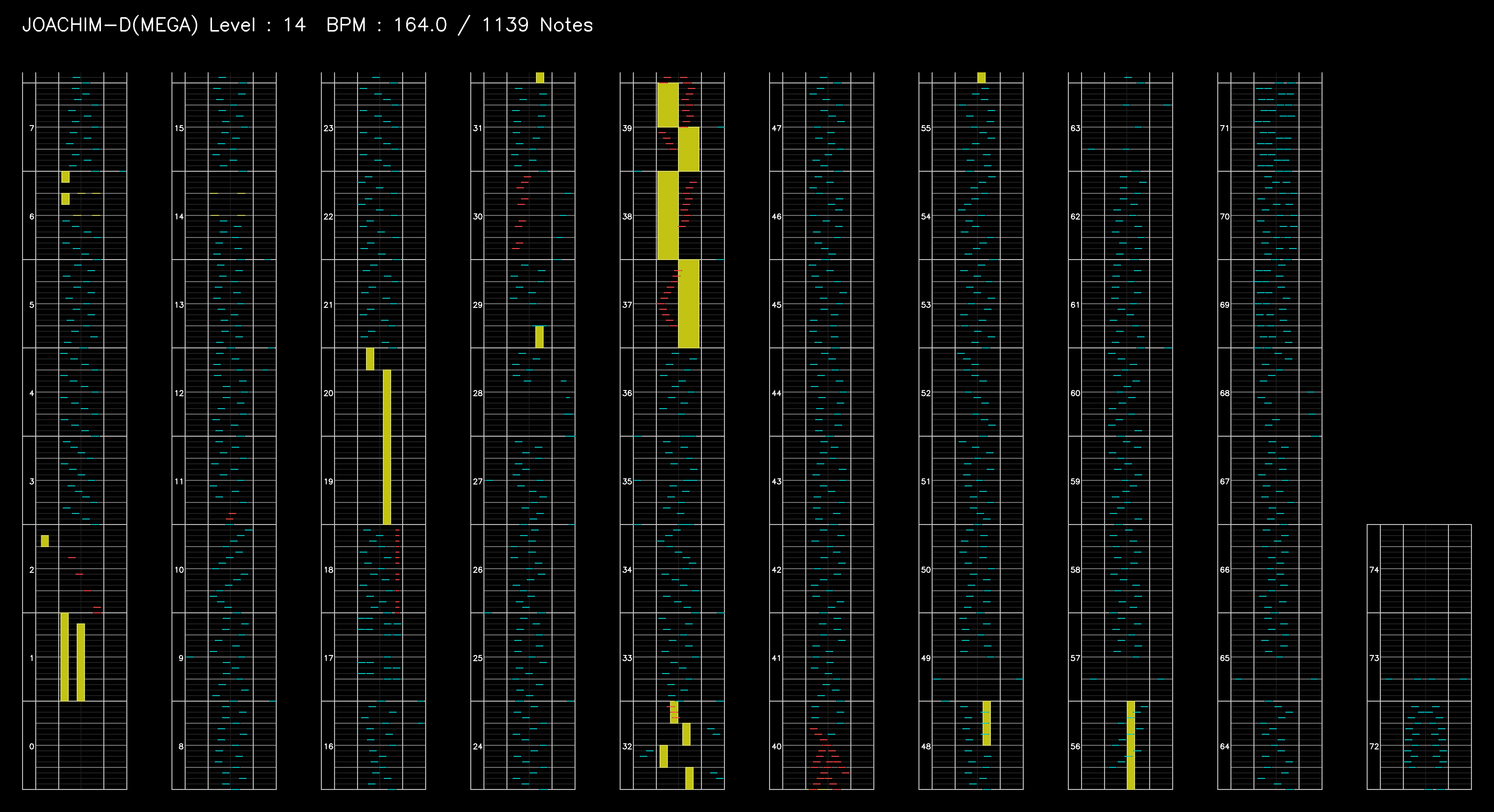Click the upper yellow note block in measure 6
This screenshot has height=812, width=1494.
click(66, 177)
